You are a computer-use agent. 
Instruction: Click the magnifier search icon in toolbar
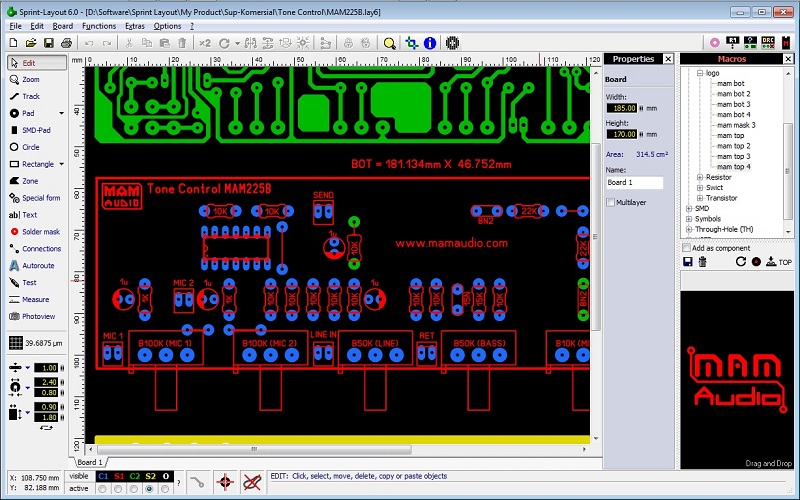point(390,43)
